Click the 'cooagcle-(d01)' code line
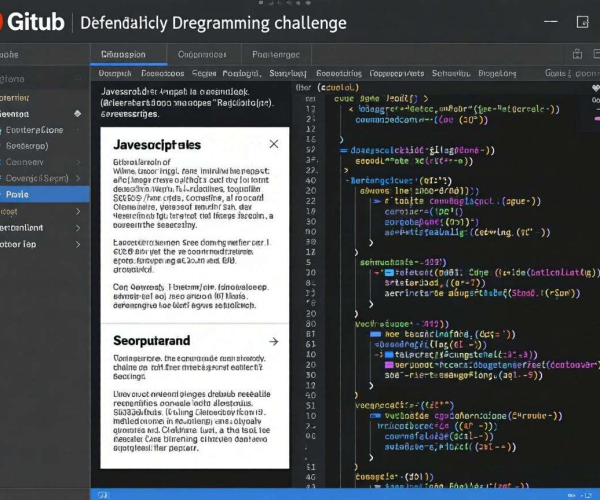The image size is (600, 500). (x=395, y=477)
